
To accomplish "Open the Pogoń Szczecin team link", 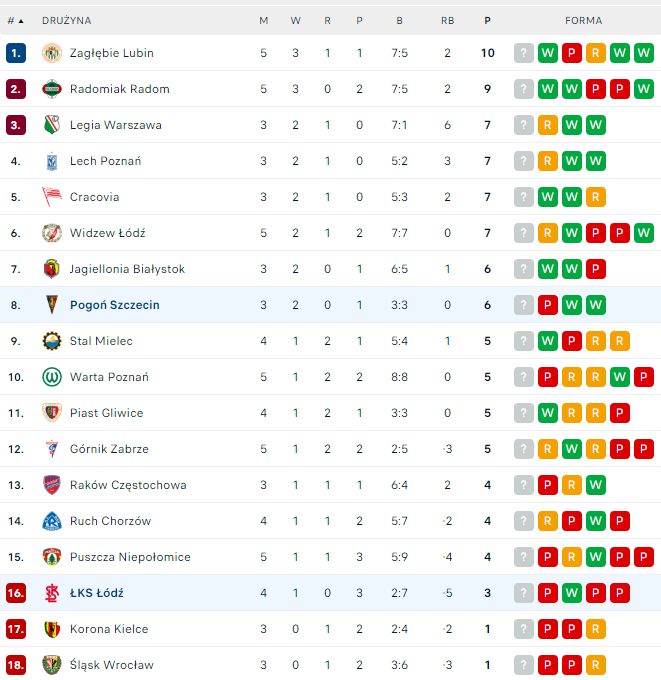I will [114, 305].
